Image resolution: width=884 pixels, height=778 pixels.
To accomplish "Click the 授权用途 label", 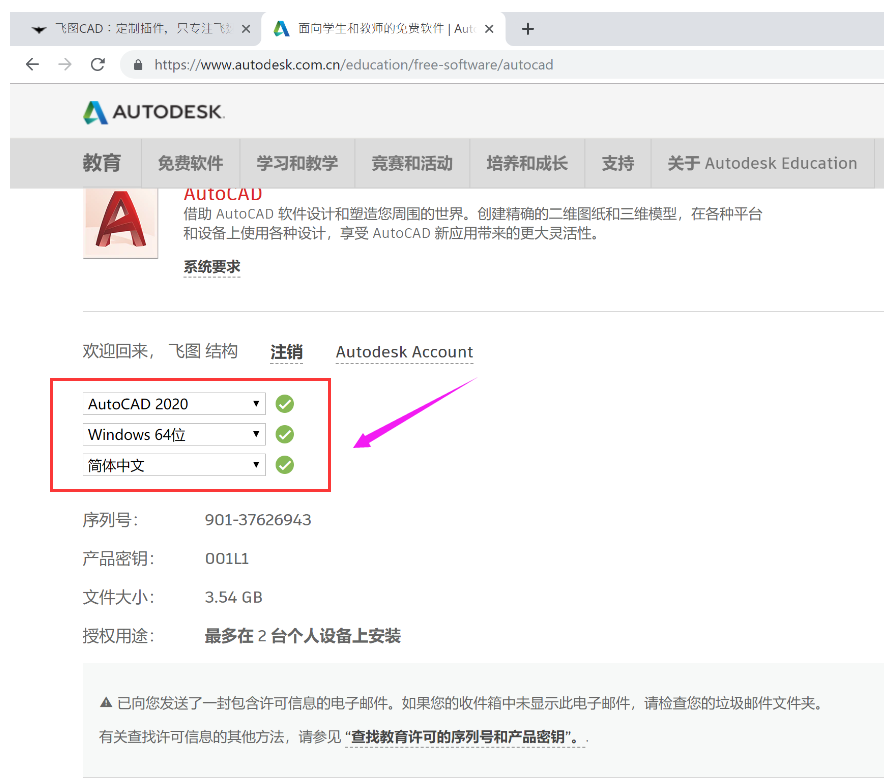I will tap(118, 636).
